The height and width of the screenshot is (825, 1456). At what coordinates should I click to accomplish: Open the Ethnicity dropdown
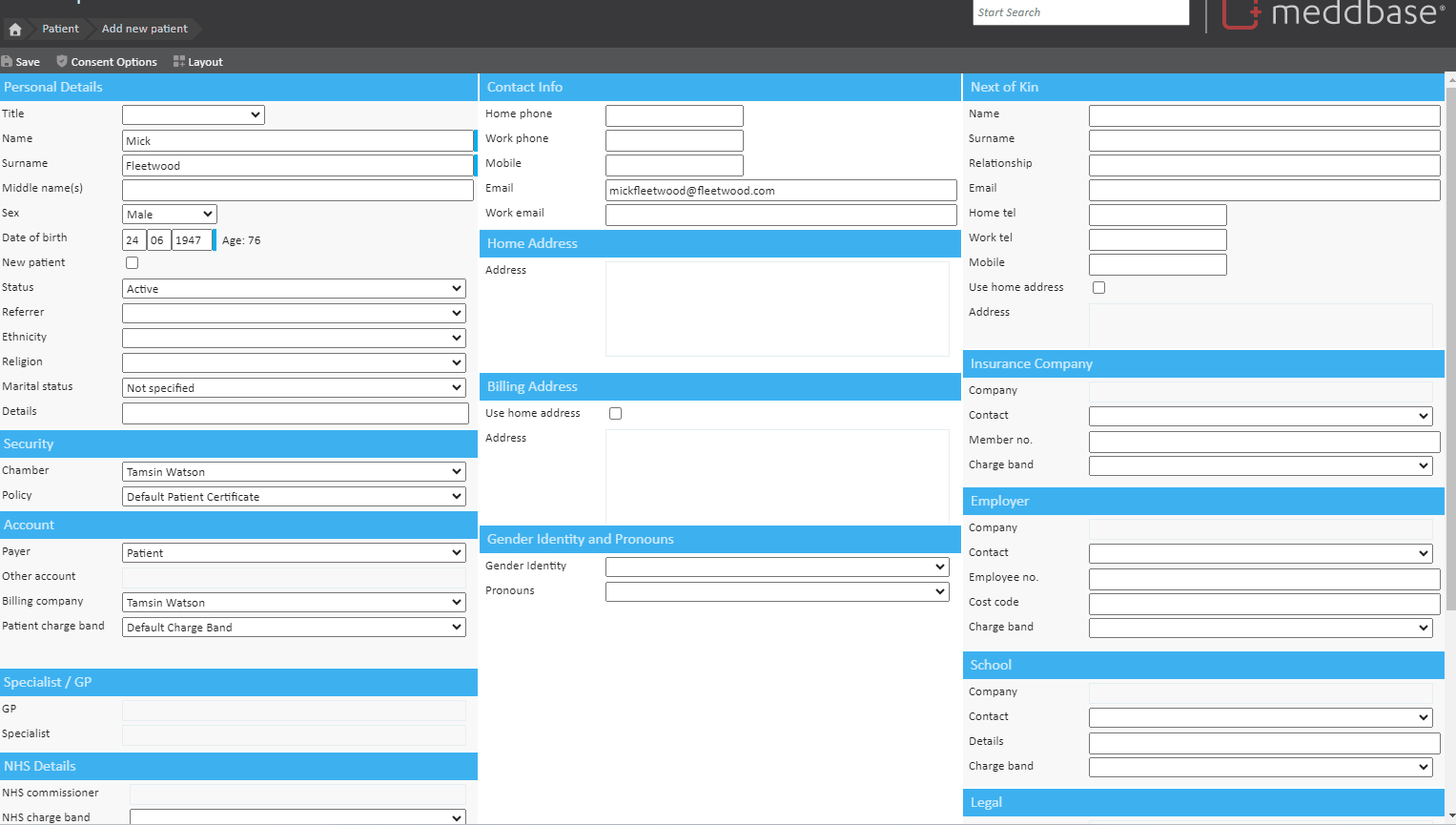click(x=294, y=339)
